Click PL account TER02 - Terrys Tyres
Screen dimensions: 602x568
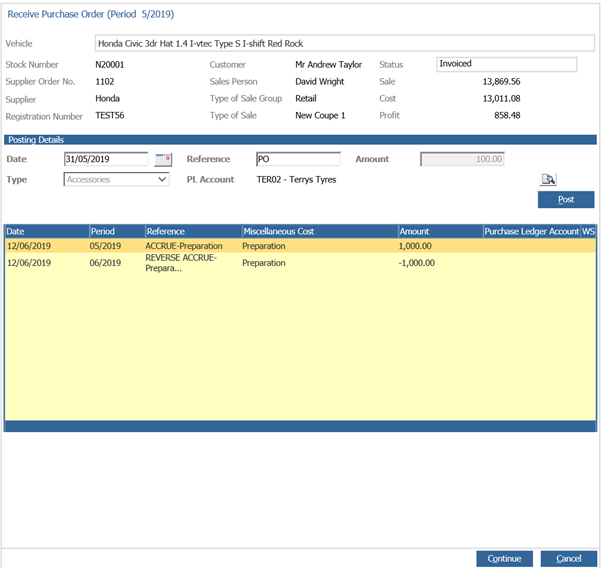point(296,179)
